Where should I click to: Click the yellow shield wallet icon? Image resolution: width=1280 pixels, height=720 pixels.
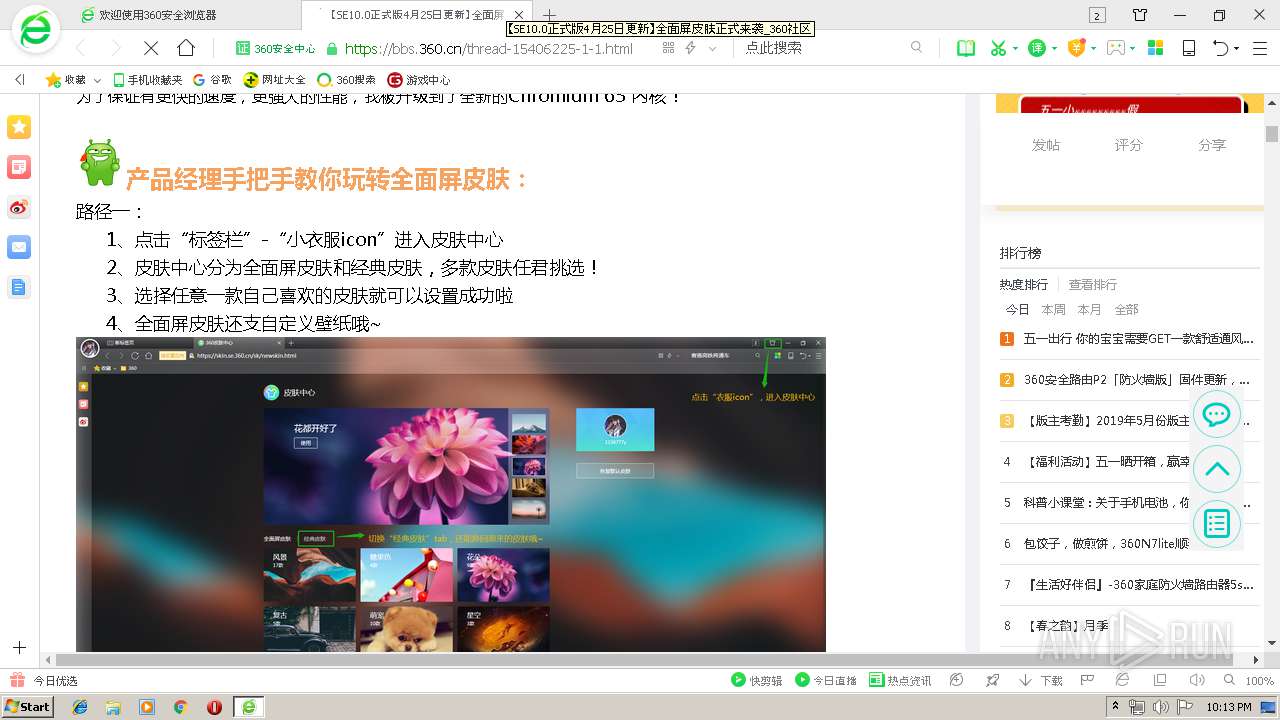click(1076, 48)
